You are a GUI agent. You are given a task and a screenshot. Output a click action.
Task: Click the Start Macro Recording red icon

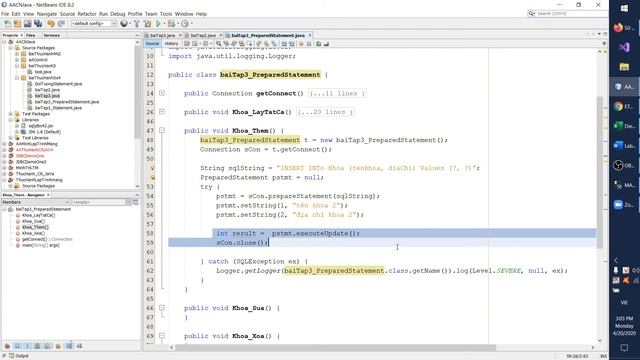pos(301,44)
